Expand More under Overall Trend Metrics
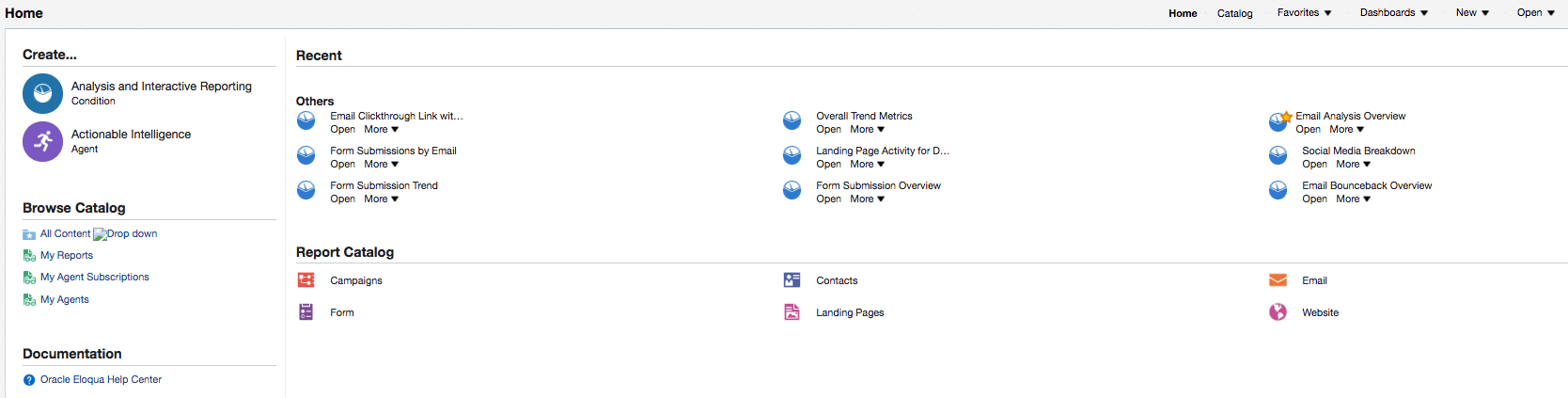This screenshot has height=398, width=1568. [x=868, y=130]
